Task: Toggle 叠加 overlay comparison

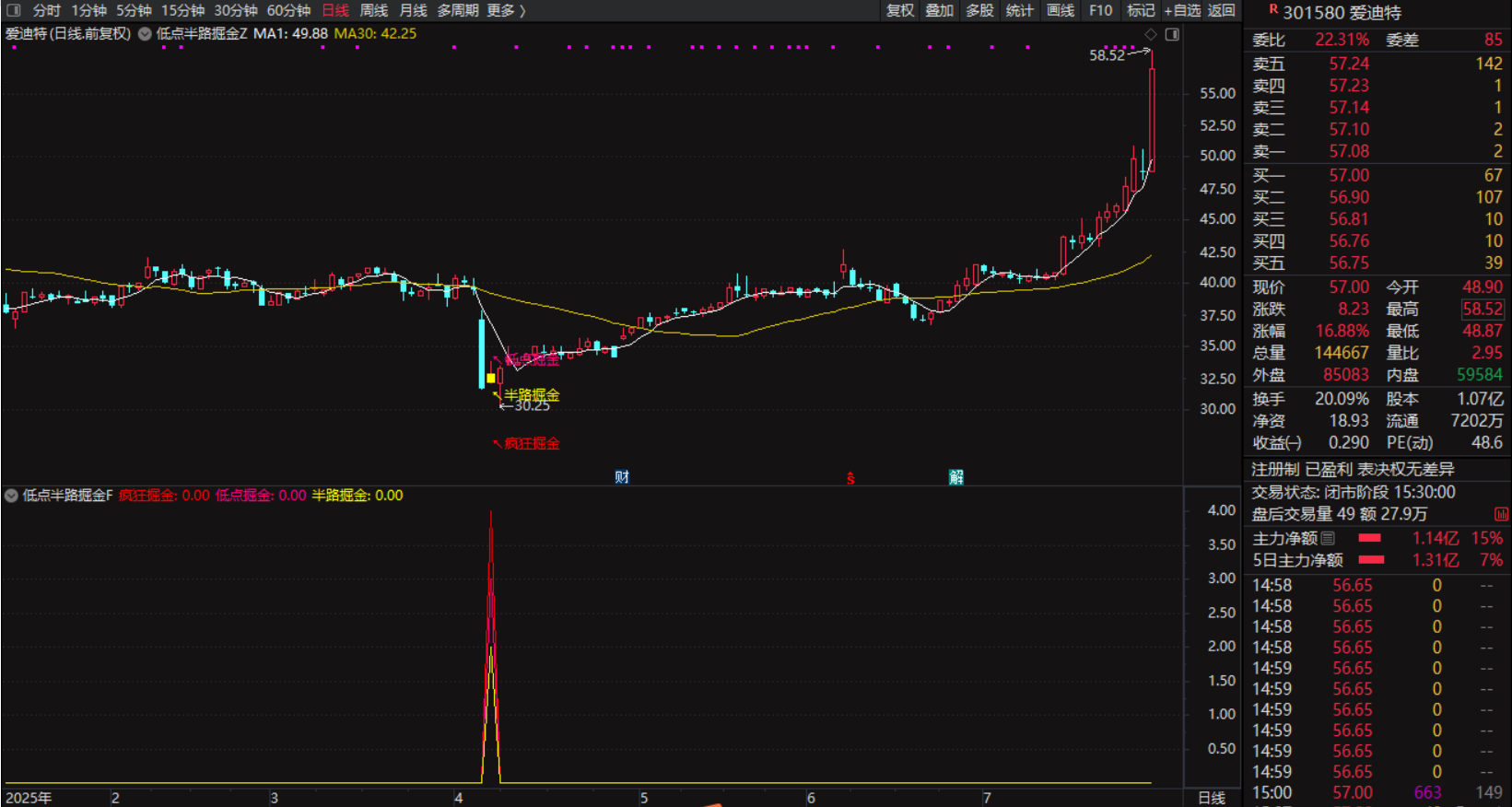Action: click(x=939, y=10)
